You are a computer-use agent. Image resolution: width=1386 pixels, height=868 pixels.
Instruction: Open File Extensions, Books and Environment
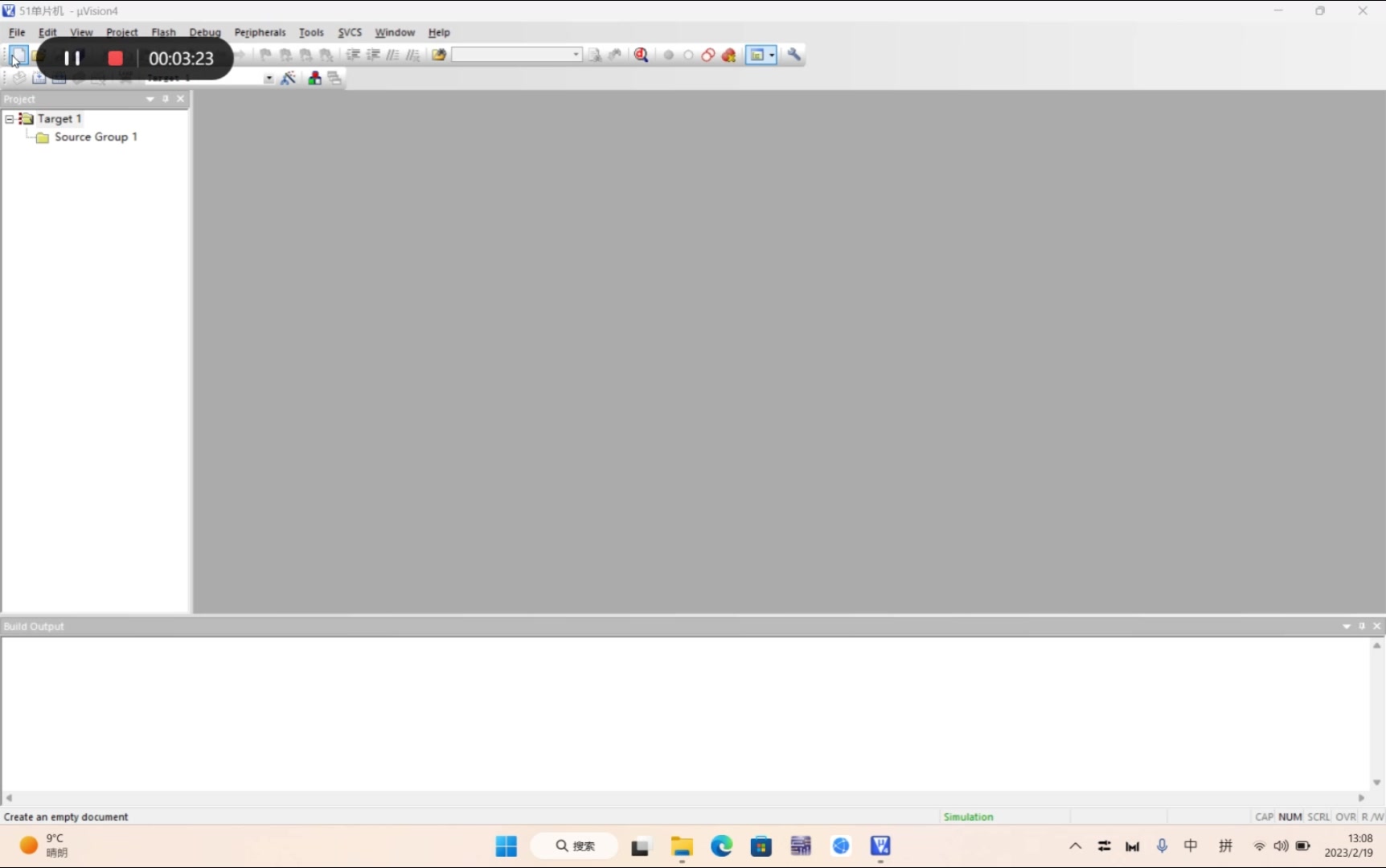click(x=314, y=78)
